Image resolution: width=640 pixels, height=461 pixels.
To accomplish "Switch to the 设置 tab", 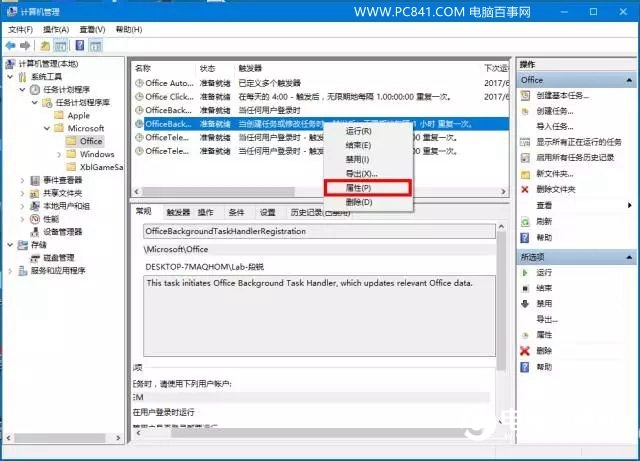I will [267, 212].
